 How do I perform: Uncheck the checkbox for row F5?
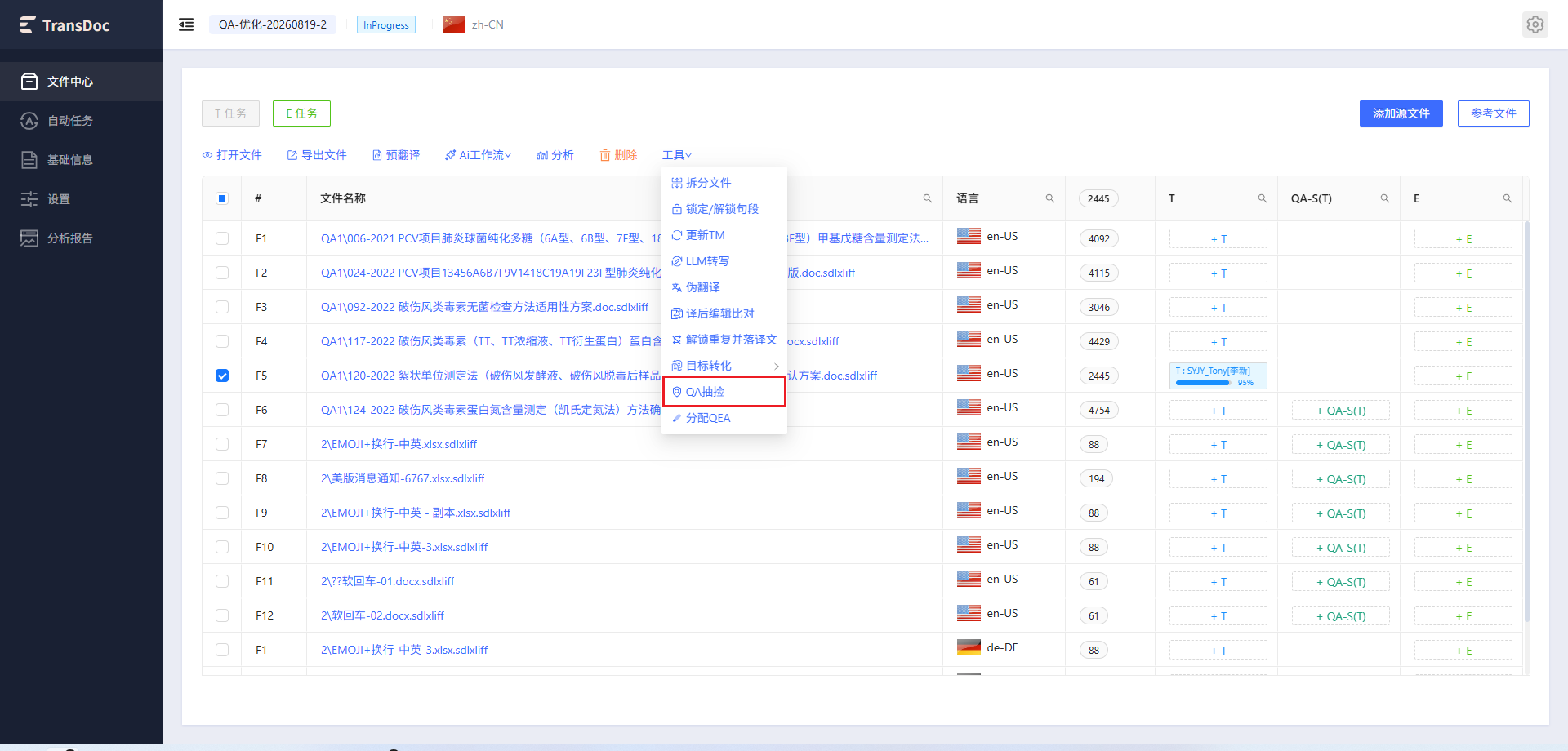click(x=222, y=375)
